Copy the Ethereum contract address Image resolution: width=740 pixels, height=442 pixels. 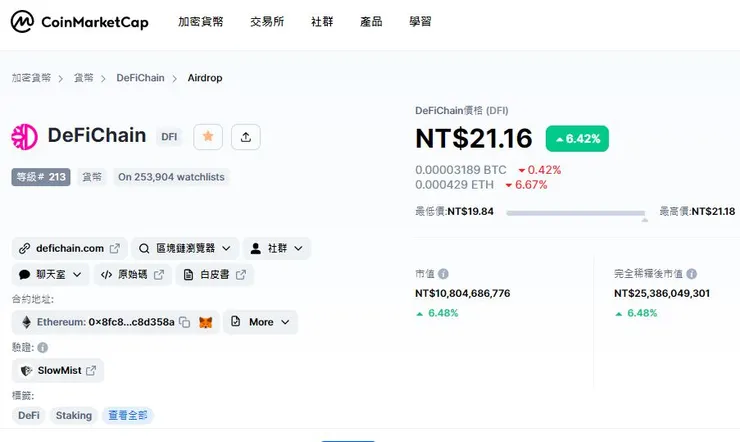pos(185,322)
